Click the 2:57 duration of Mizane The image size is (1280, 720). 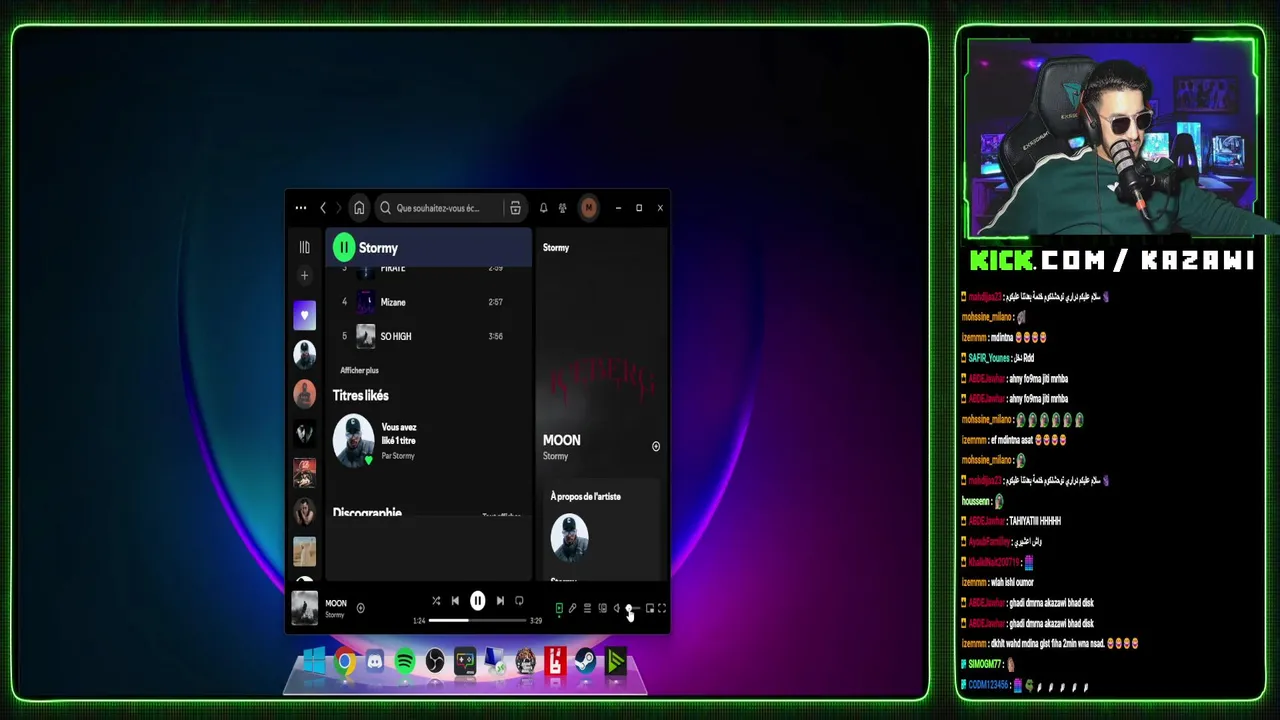coord(495,302)
